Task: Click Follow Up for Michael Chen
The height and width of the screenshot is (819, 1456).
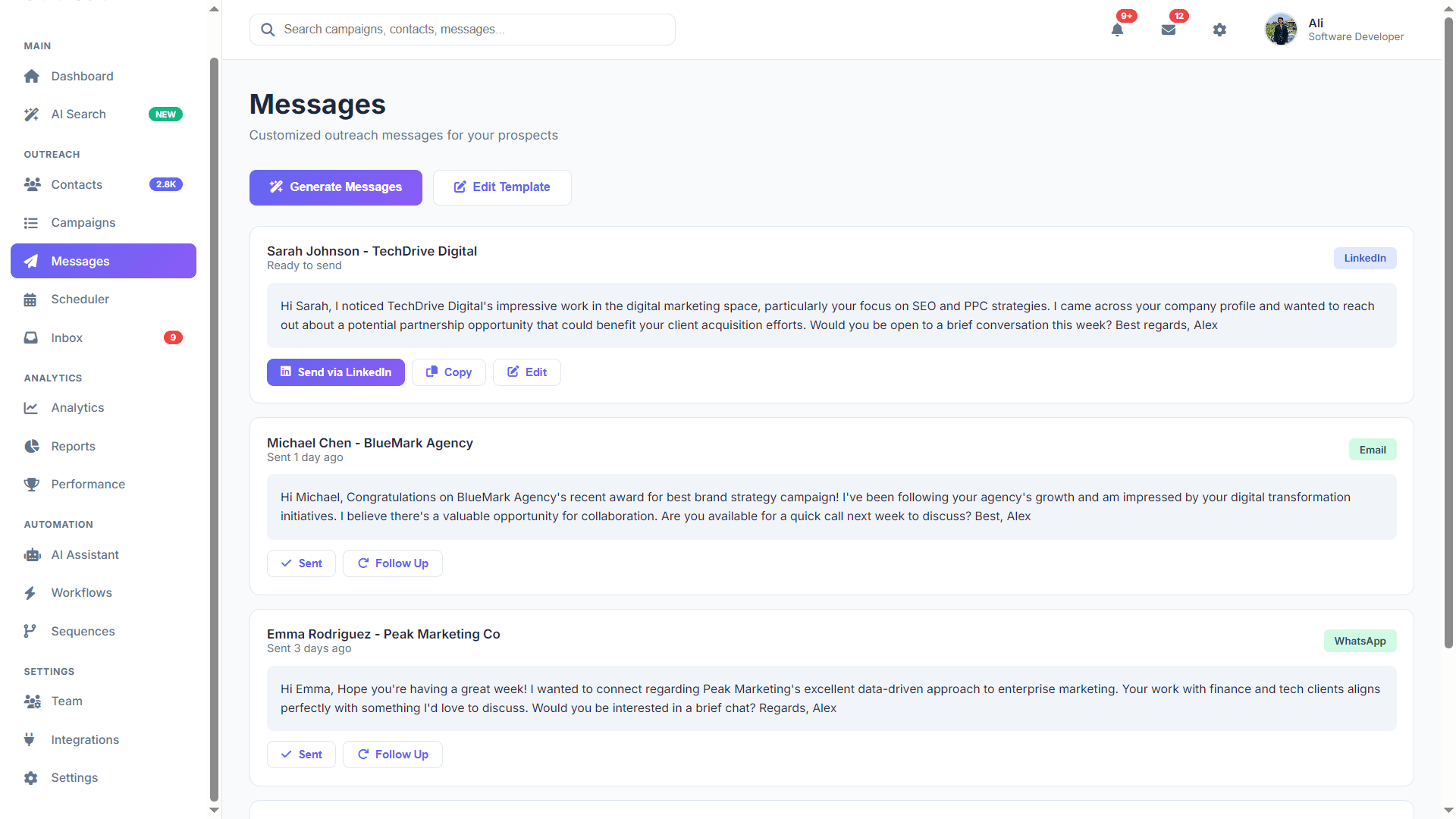Action: tap(392, 563)
